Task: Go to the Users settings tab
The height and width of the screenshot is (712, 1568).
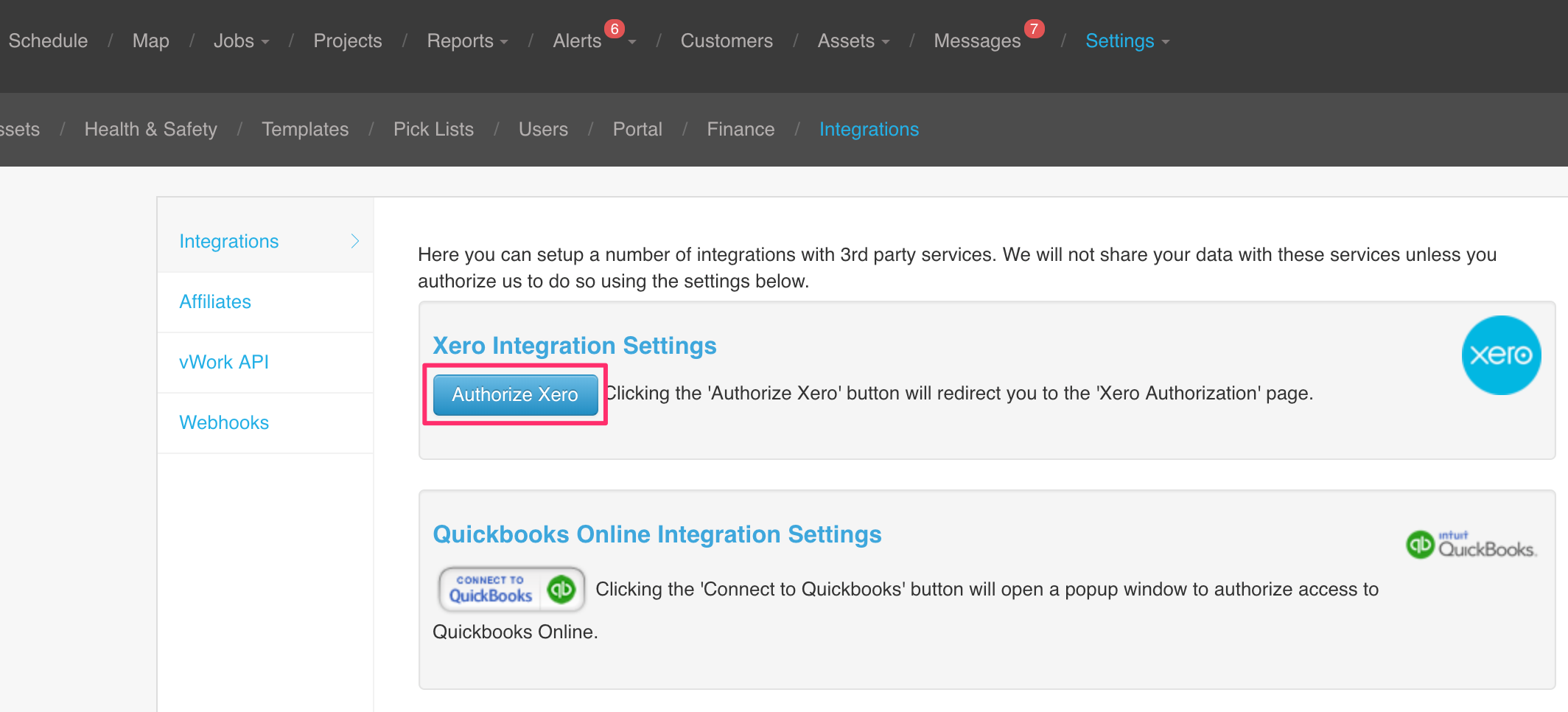Action: click(x=543, y=130)
